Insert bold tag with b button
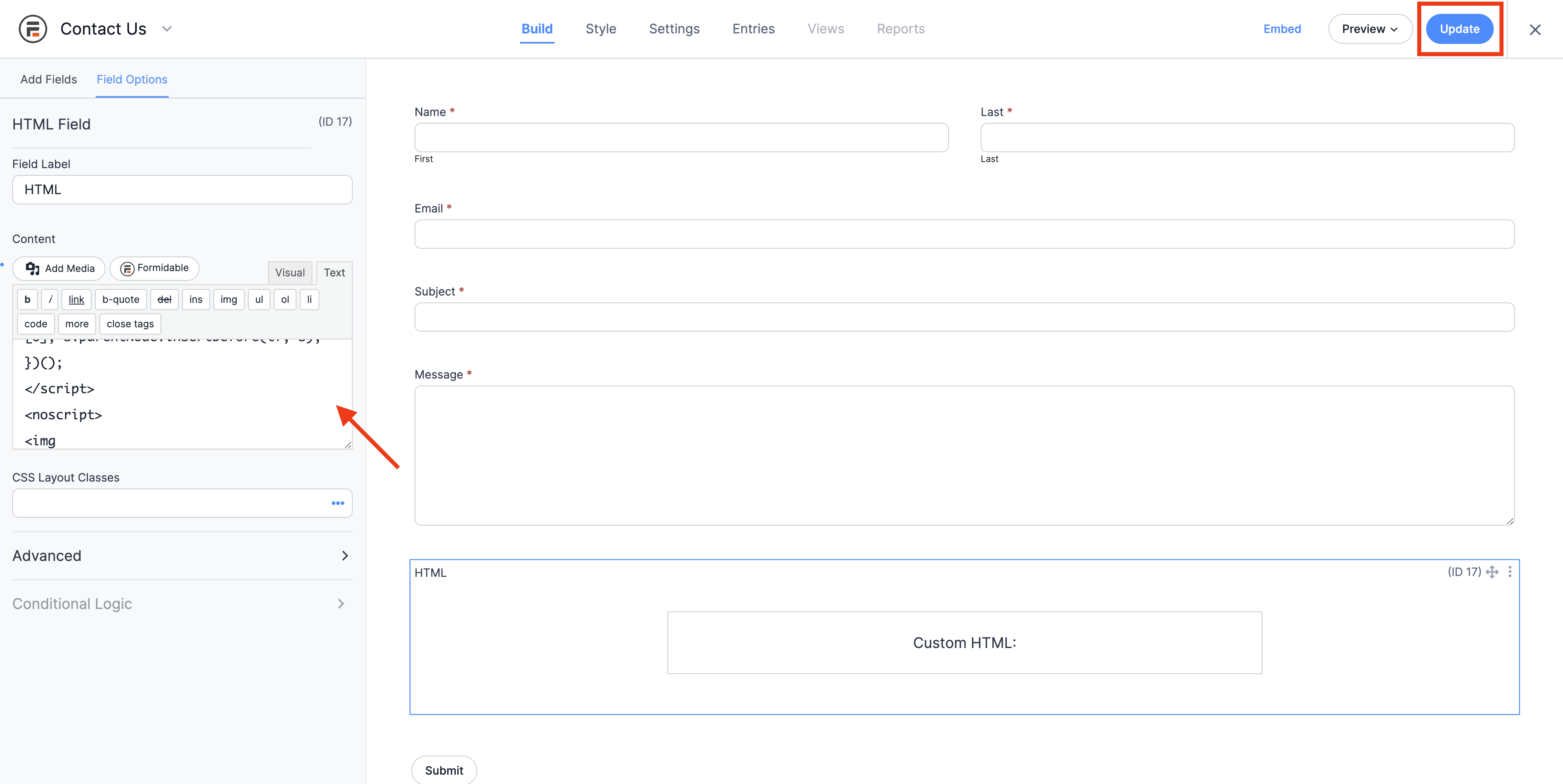Screen dimensions: 1563x784 pyautogui.click(x=27, y=300)
